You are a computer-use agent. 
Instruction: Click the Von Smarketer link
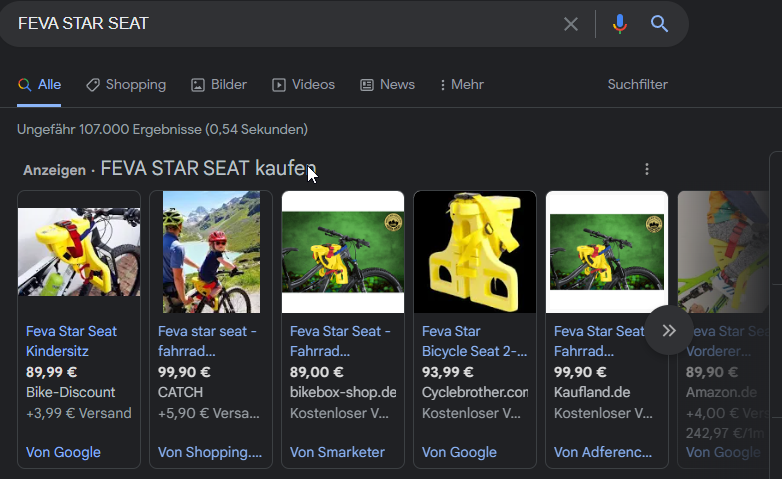click(337, 452)
